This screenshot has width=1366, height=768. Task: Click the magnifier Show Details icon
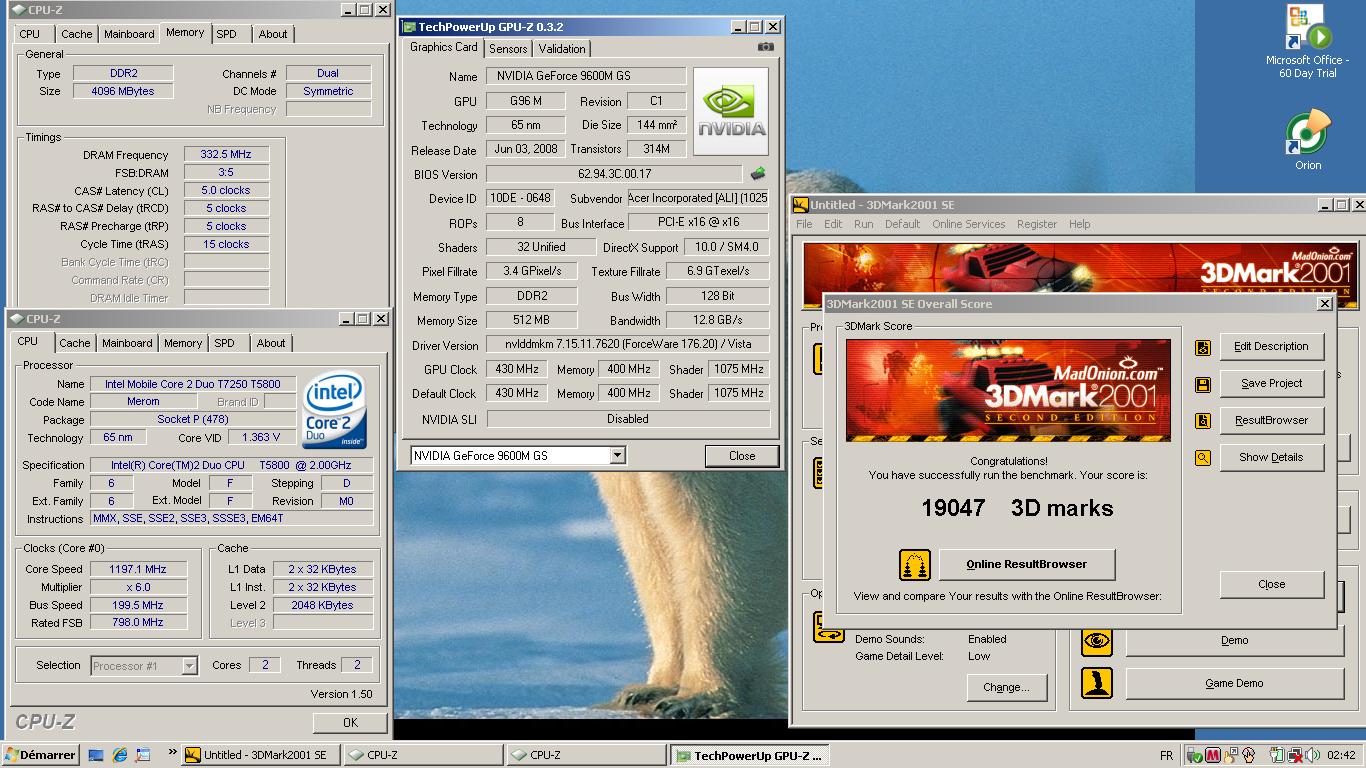tap(1203, 458)
